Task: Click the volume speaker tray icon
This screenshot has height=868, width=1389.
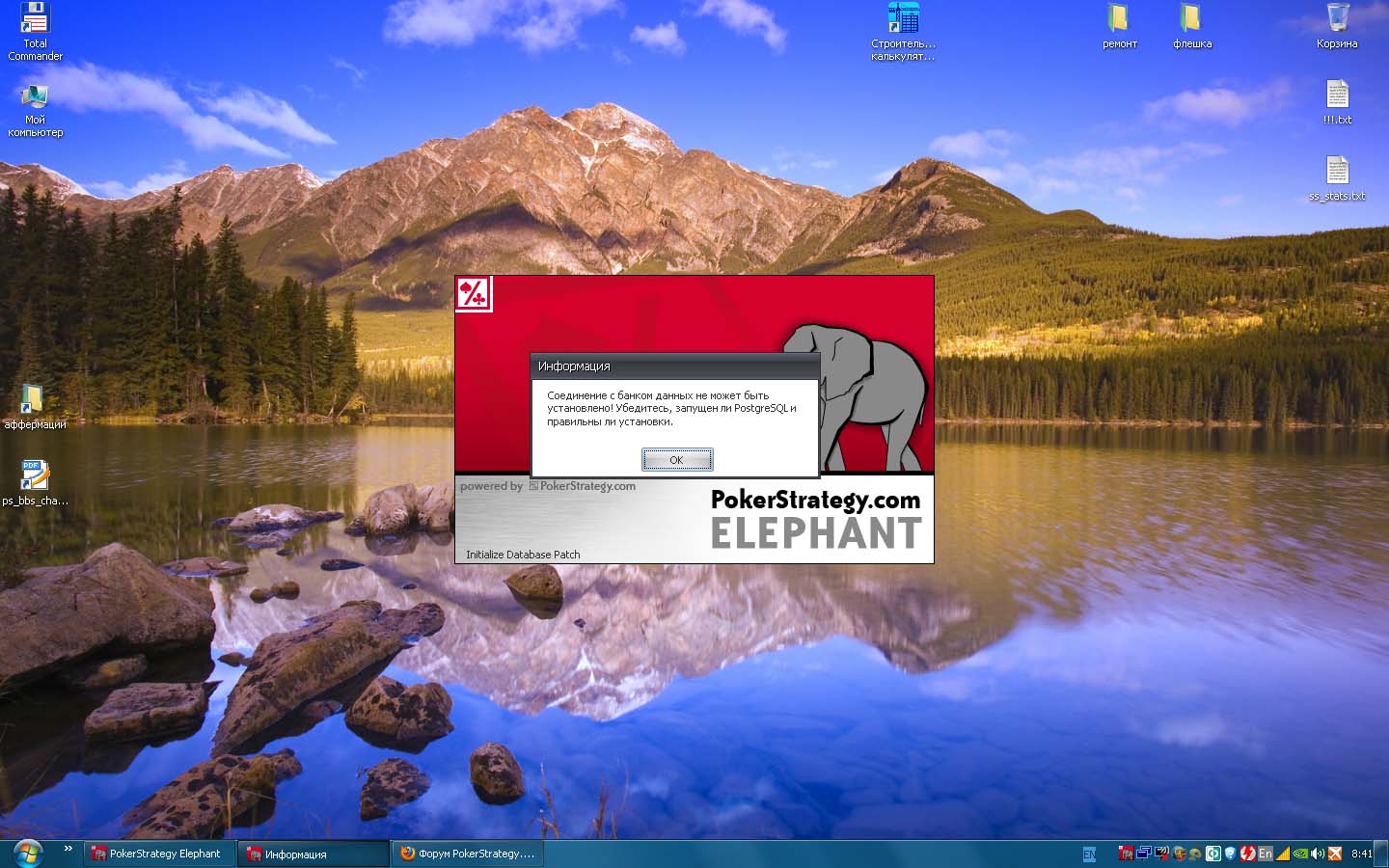Action: tap(1318, 854)
